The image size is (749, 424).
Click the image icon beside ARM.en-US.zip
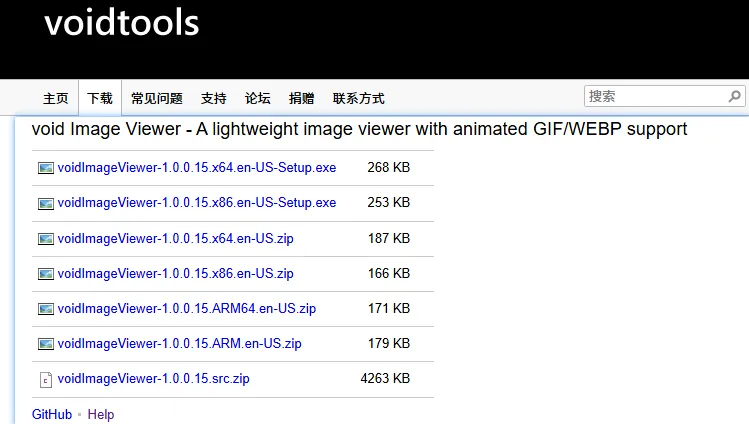point(46,344)
